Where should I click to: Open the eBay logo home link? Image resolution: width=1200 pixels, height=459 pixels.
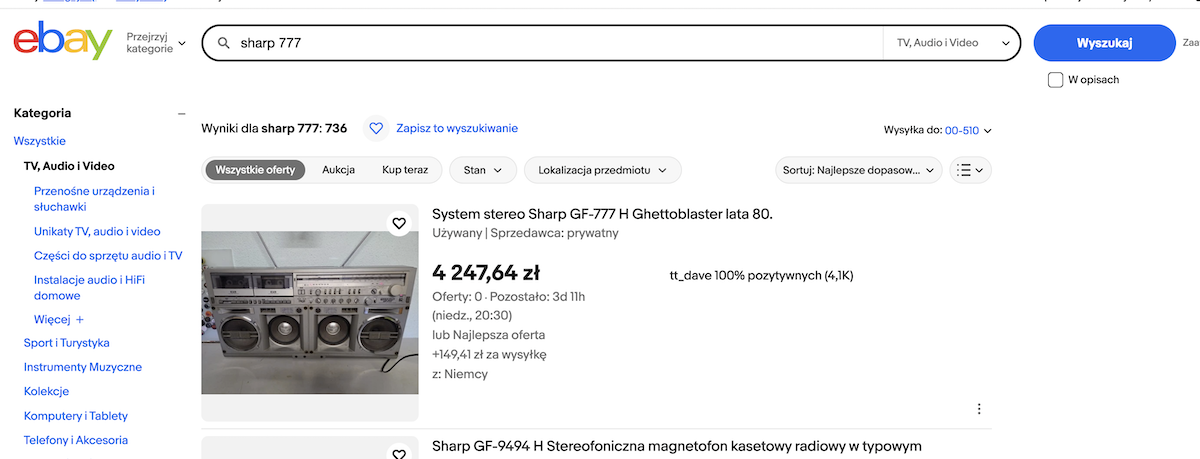[x=63, y=42]
